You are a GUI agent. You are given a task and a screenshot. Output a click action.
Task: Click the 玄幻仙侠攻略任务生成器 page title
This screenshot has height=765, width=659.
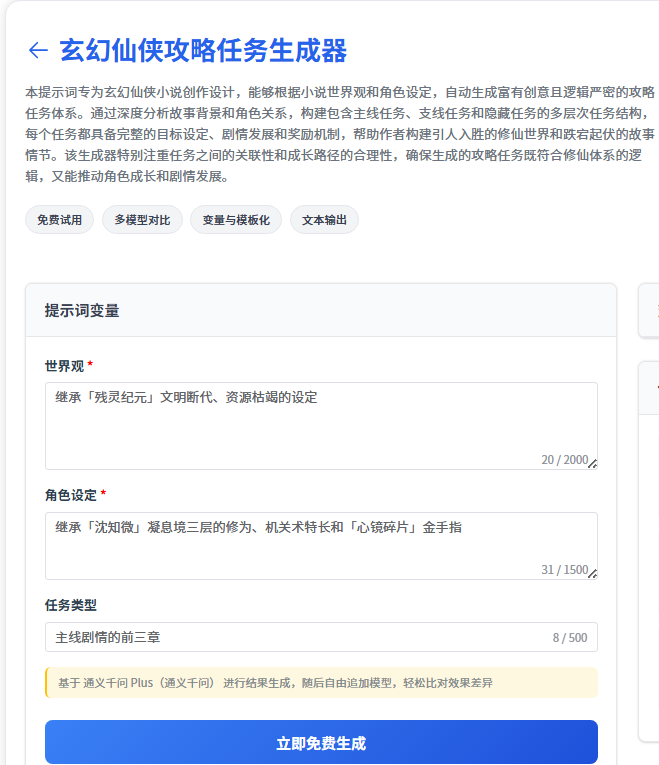click(203, 50)
